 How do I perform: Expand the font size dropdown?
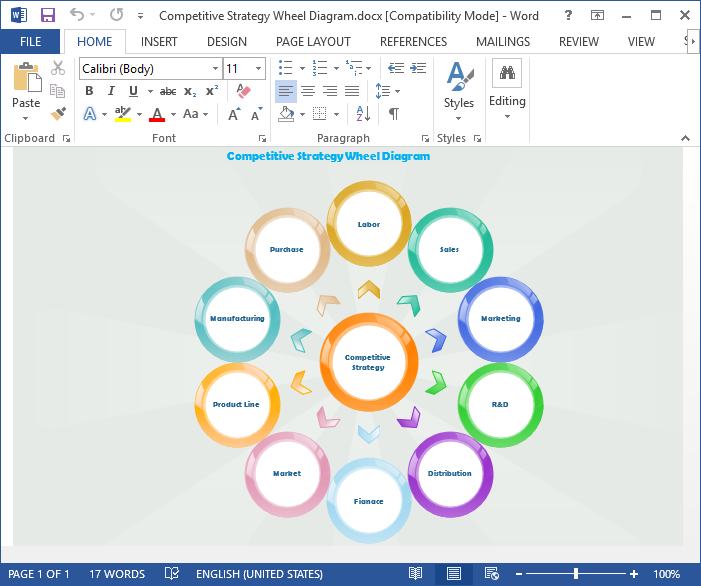pos(259,69)
